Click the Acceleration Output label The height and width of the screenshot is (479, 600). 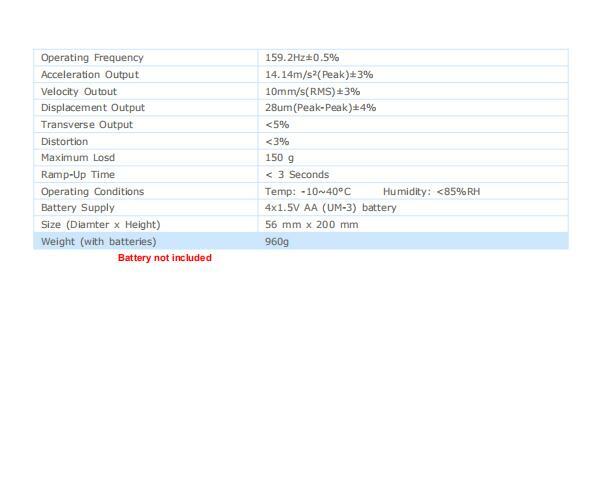click(x=90, y=75)
